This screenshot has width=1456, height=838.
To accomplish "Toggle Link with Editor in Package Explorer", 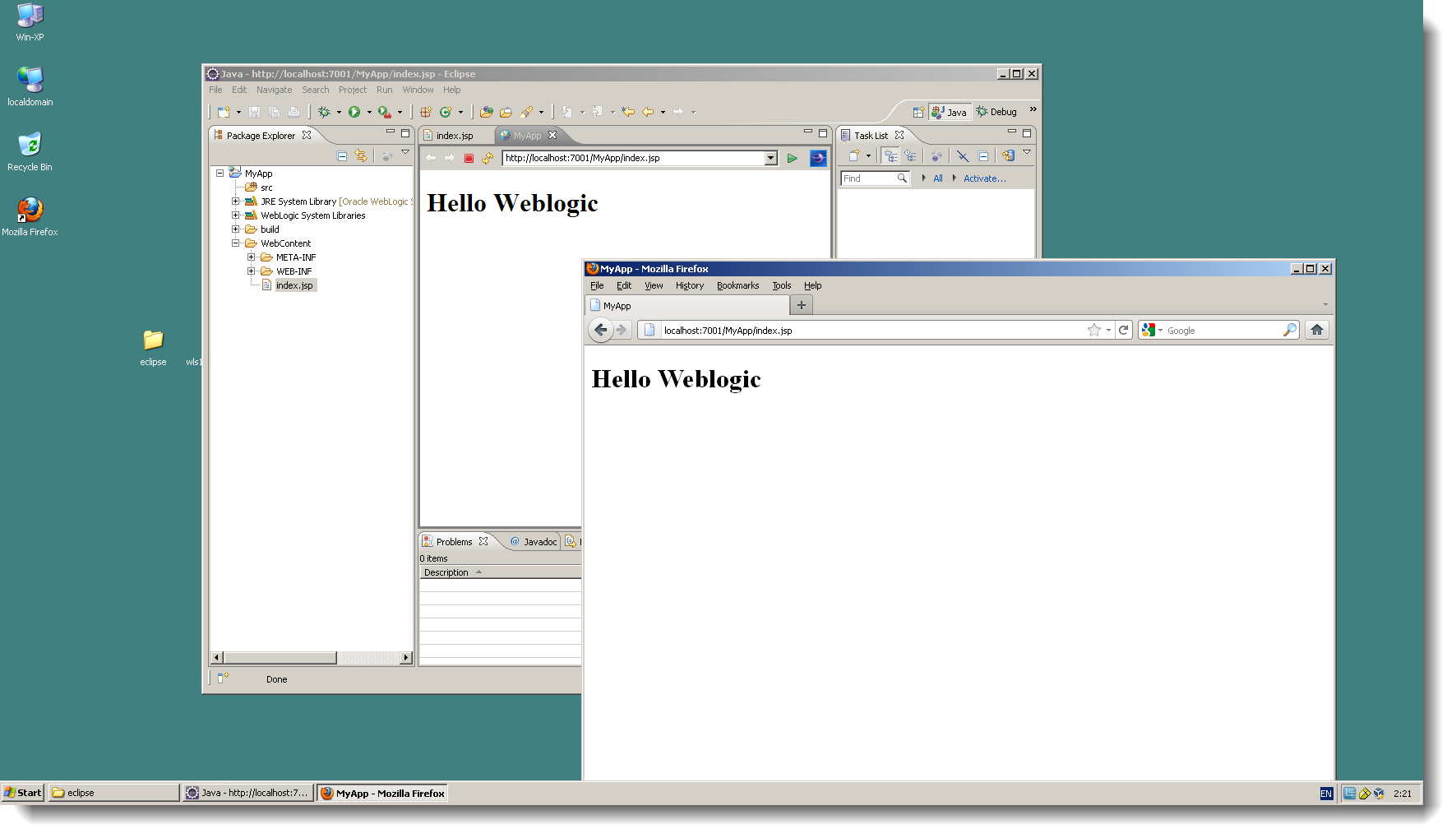I will pyautogui.click(x=361, y=155).
